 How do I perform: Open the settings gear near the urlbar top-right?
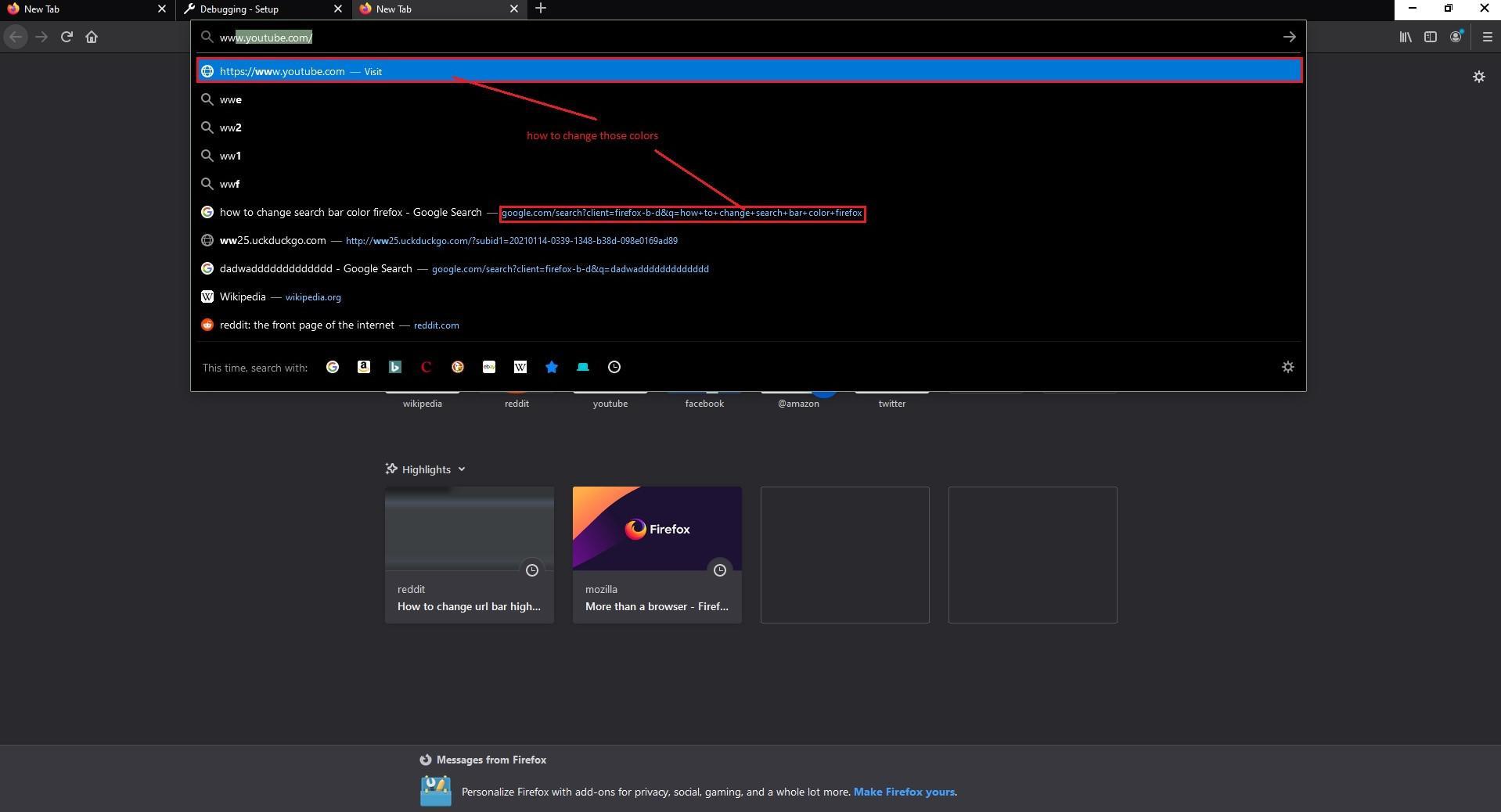[1478, 77]
